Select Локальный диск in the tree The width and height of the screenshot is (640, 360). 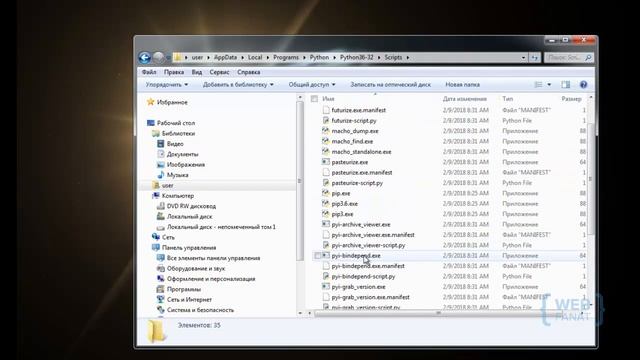(189, 216)
